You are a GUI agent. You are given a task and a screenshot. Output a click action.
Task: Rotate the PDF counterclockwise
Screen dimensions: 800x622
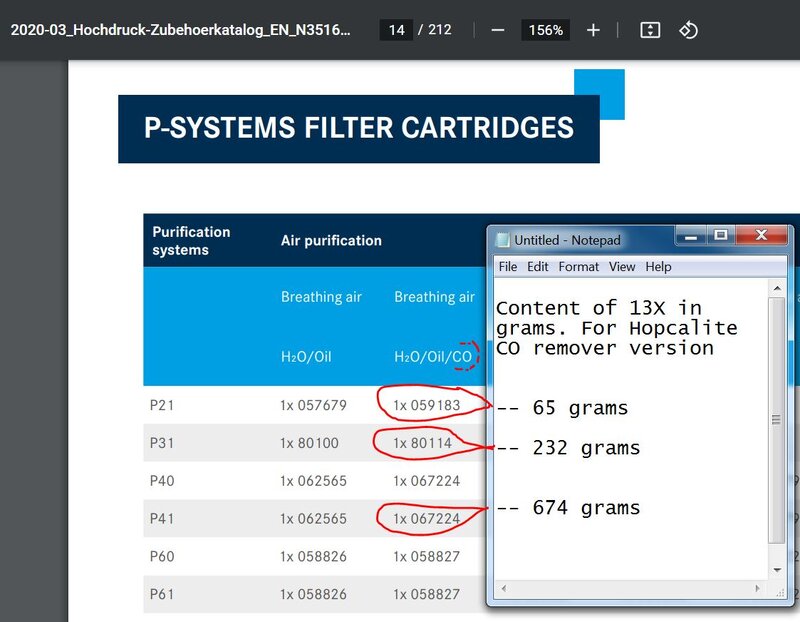click(x=688, y=30)
